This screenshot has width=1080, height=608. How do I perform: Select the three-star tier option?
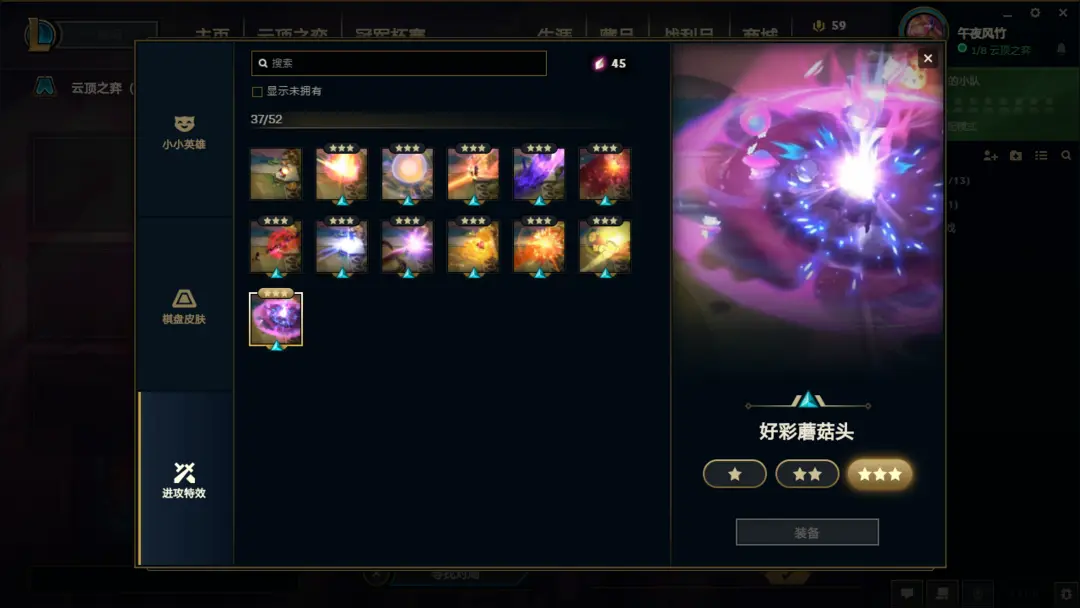[x=880, y=474]
